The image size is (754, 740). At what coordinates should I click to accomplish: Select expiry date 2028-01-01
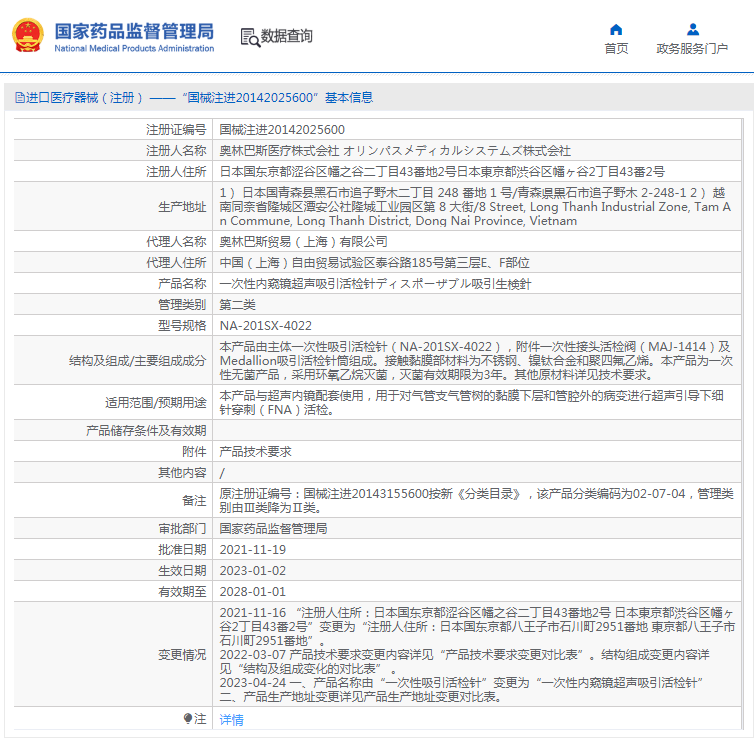click(x=252, y=591)
